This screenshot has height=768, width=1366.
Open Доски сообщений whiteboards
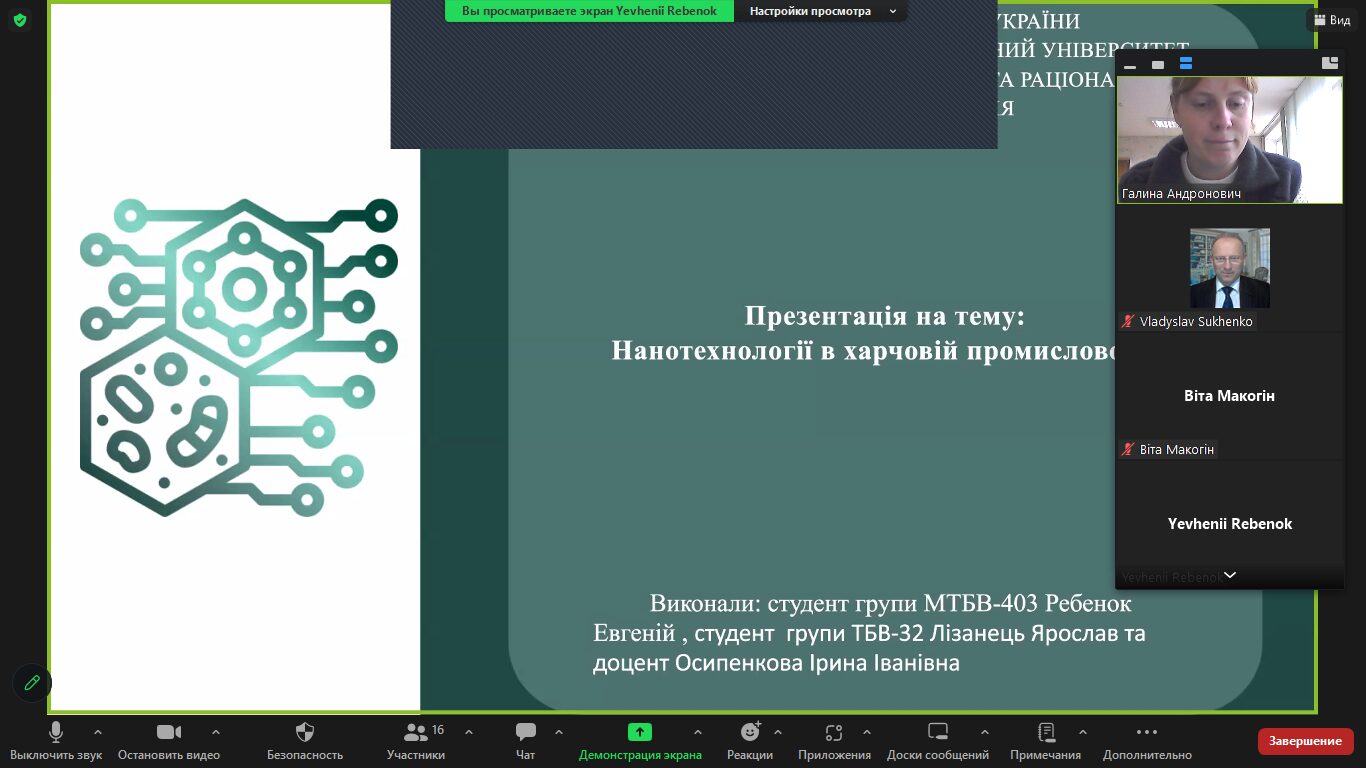(938, 740)
